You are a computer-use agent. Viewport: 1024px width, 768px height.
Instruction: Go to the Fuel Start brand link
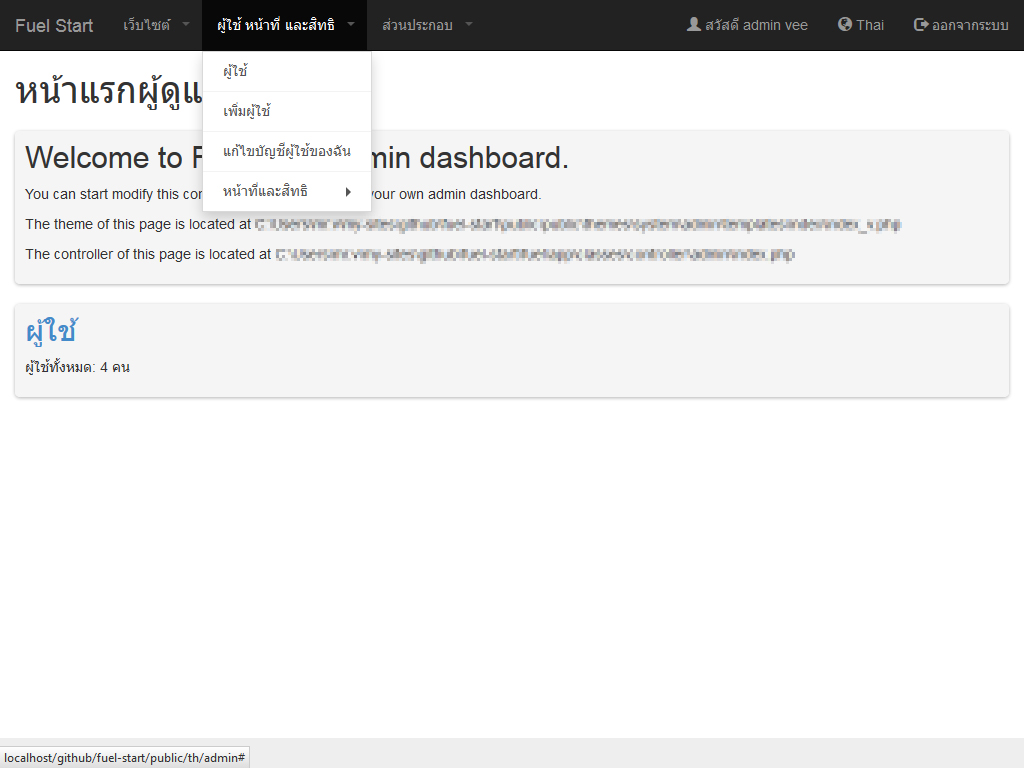point(54,25)
